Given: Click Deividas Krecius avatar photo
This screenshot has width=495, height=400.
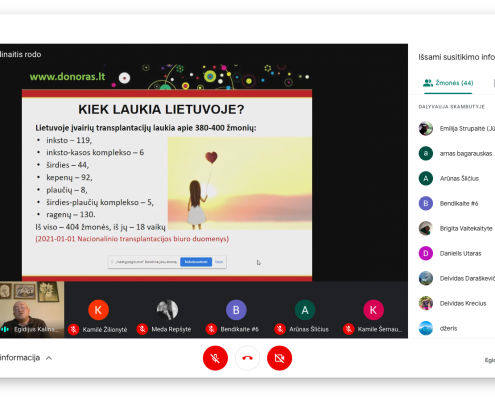Looking at the screenshot, I should point(426,304).
